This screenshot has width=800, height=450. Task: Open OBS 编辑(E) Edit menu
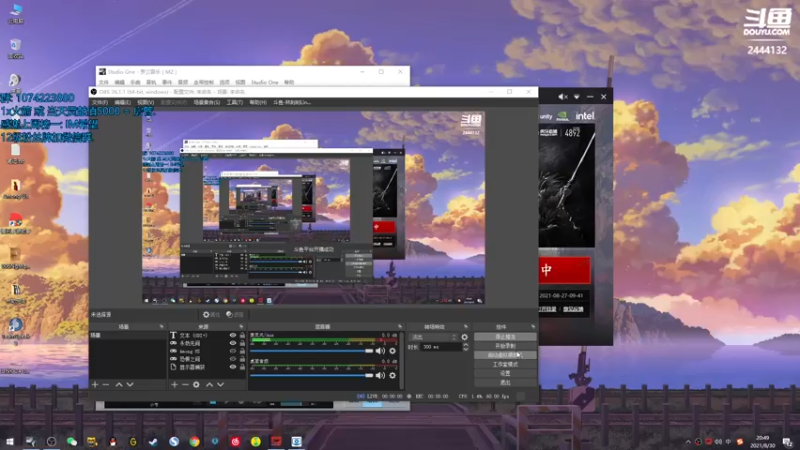coord(122,103)
